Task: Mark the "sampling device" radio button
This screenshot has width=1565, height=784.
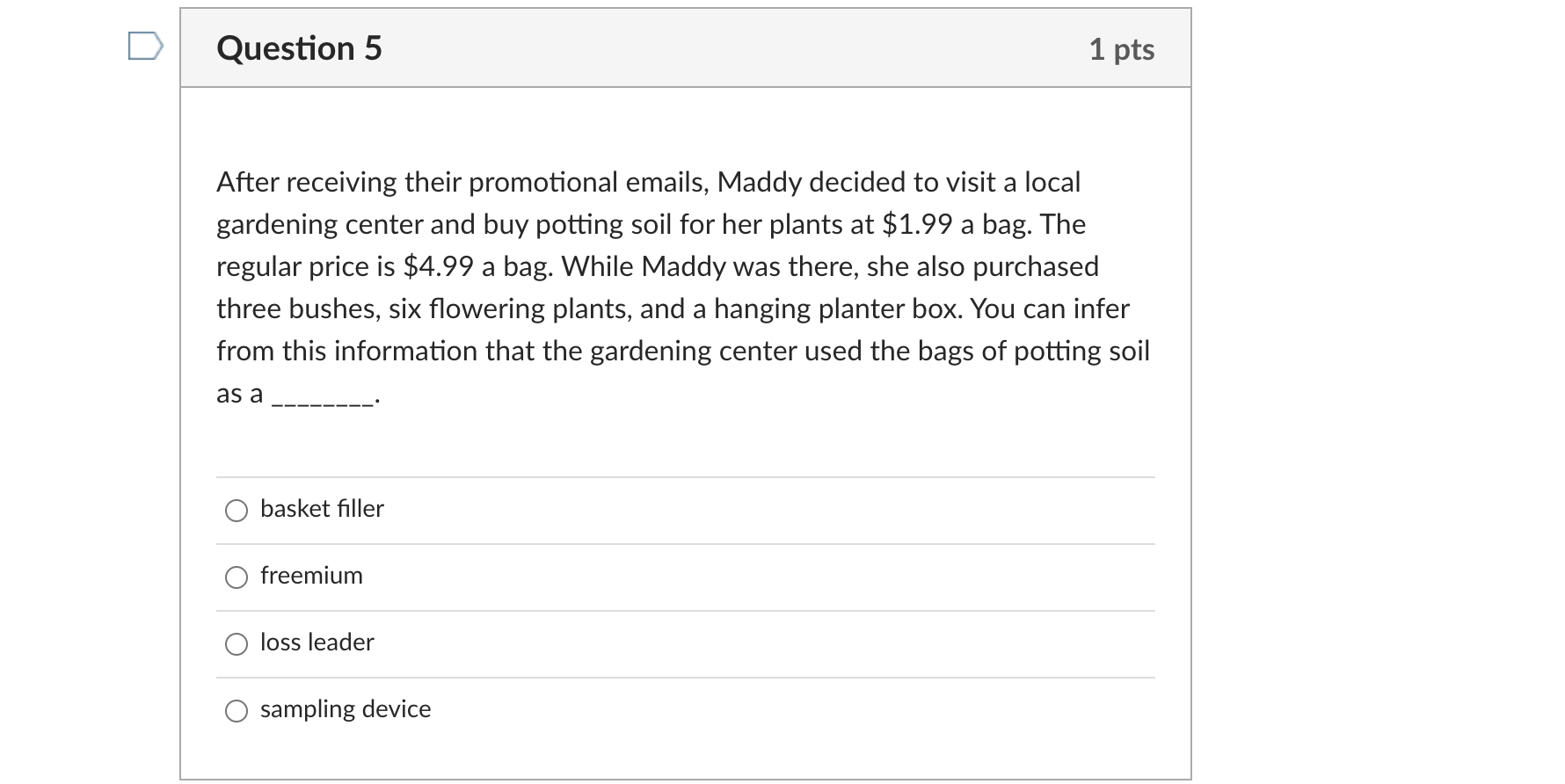Action: (x=237, y=711)
